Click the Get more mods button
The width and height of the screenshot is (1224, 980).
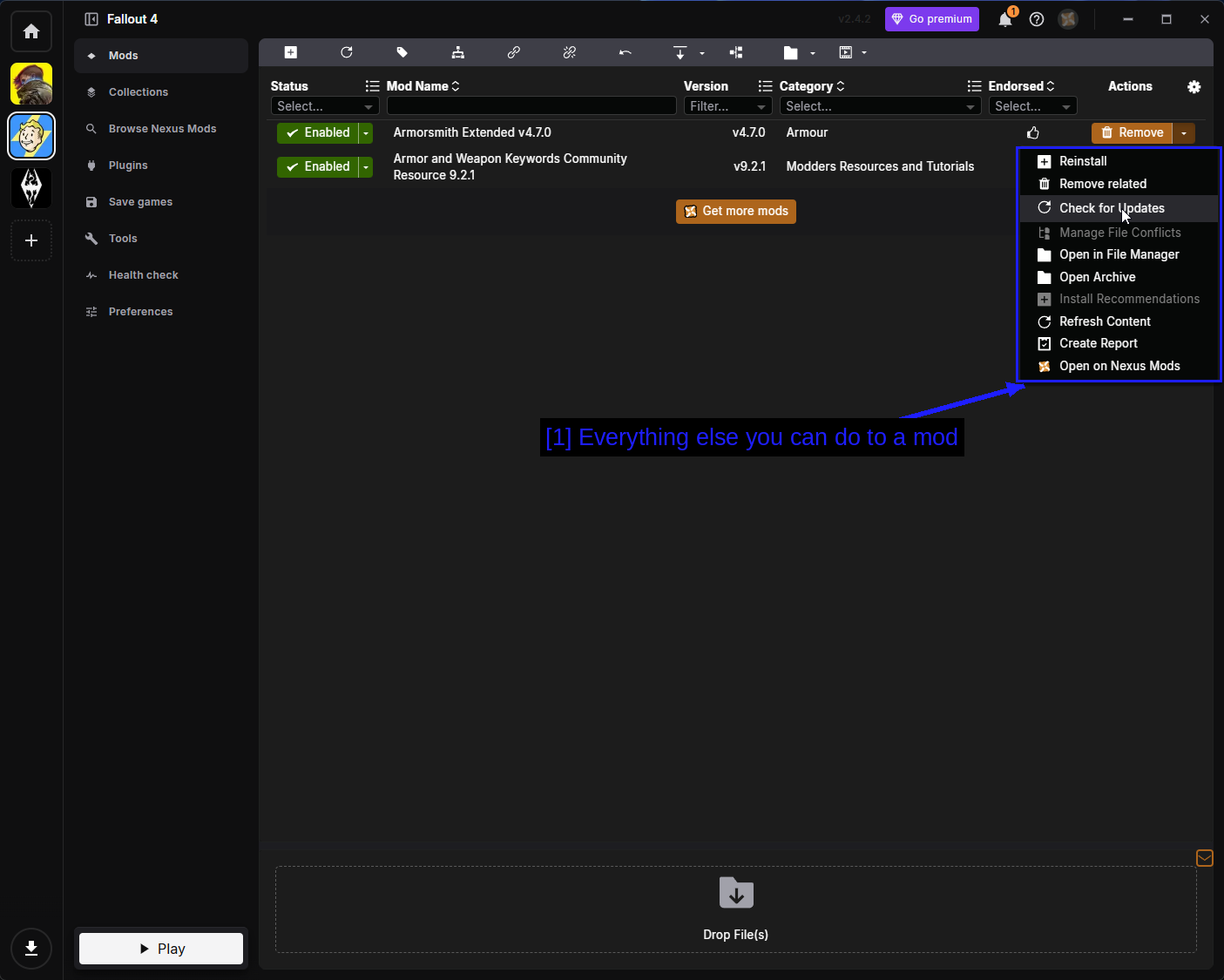tap(736, 211)
